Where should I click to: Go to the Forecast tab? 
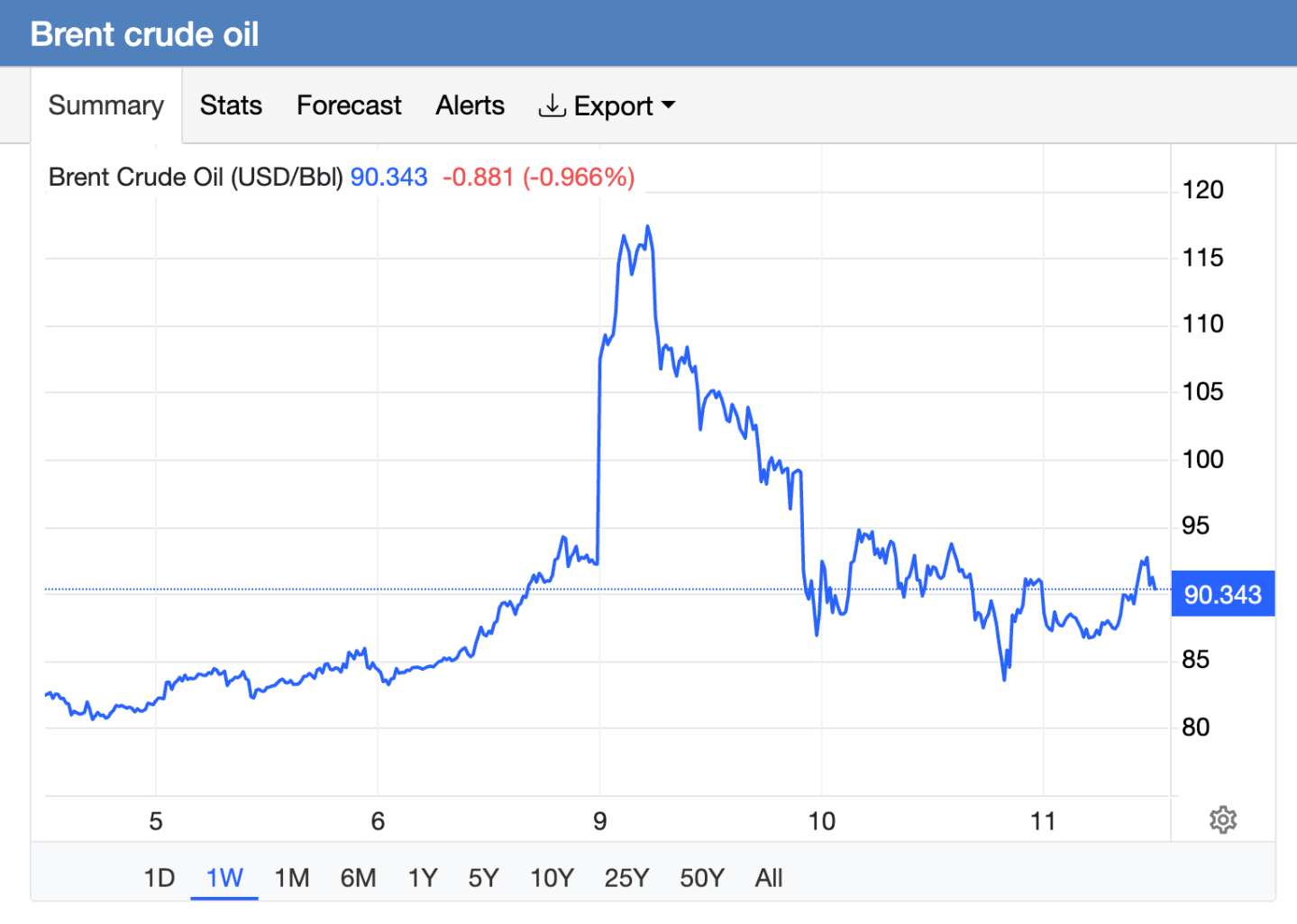[349, 105]
